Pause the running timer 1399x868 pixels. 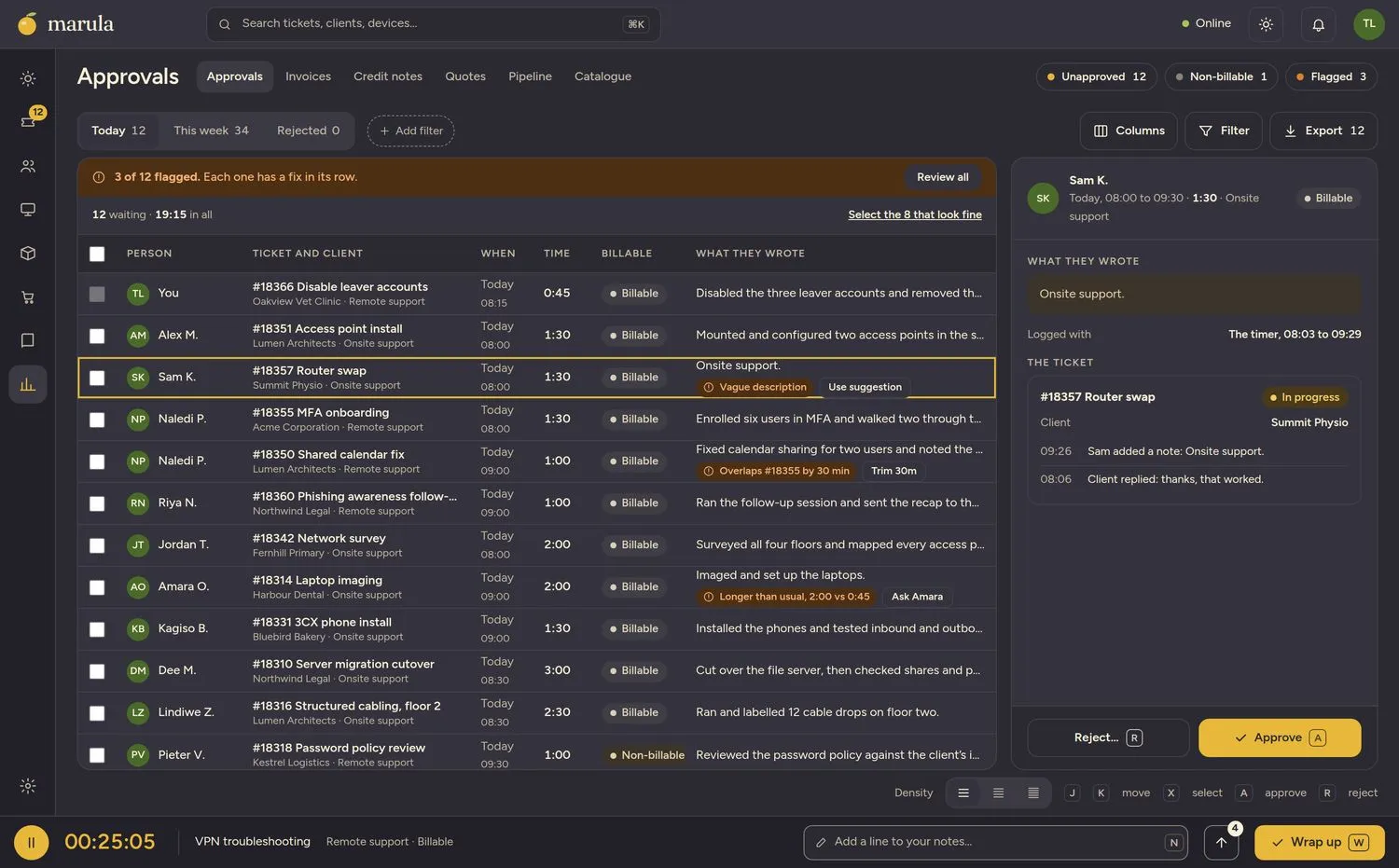coord(31,843)
